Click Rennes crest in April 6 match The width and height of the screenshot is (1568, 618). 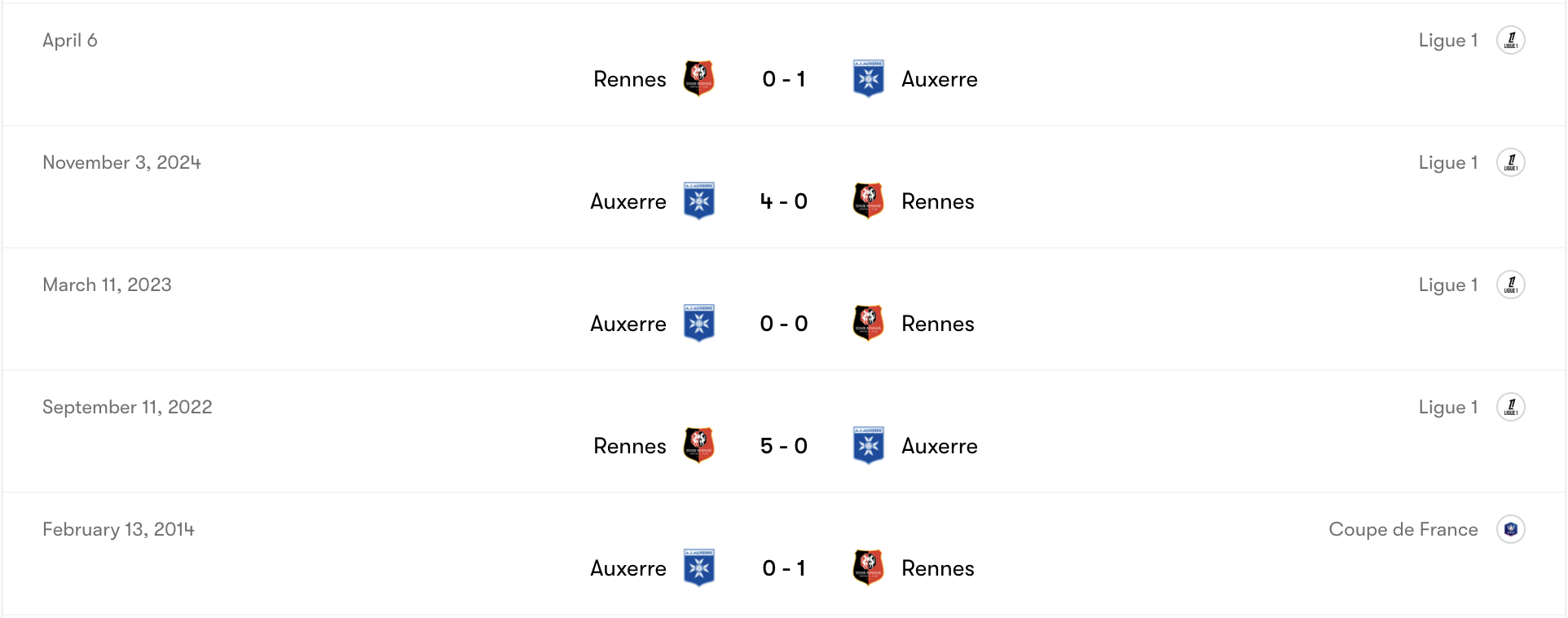tap(698, 79)
